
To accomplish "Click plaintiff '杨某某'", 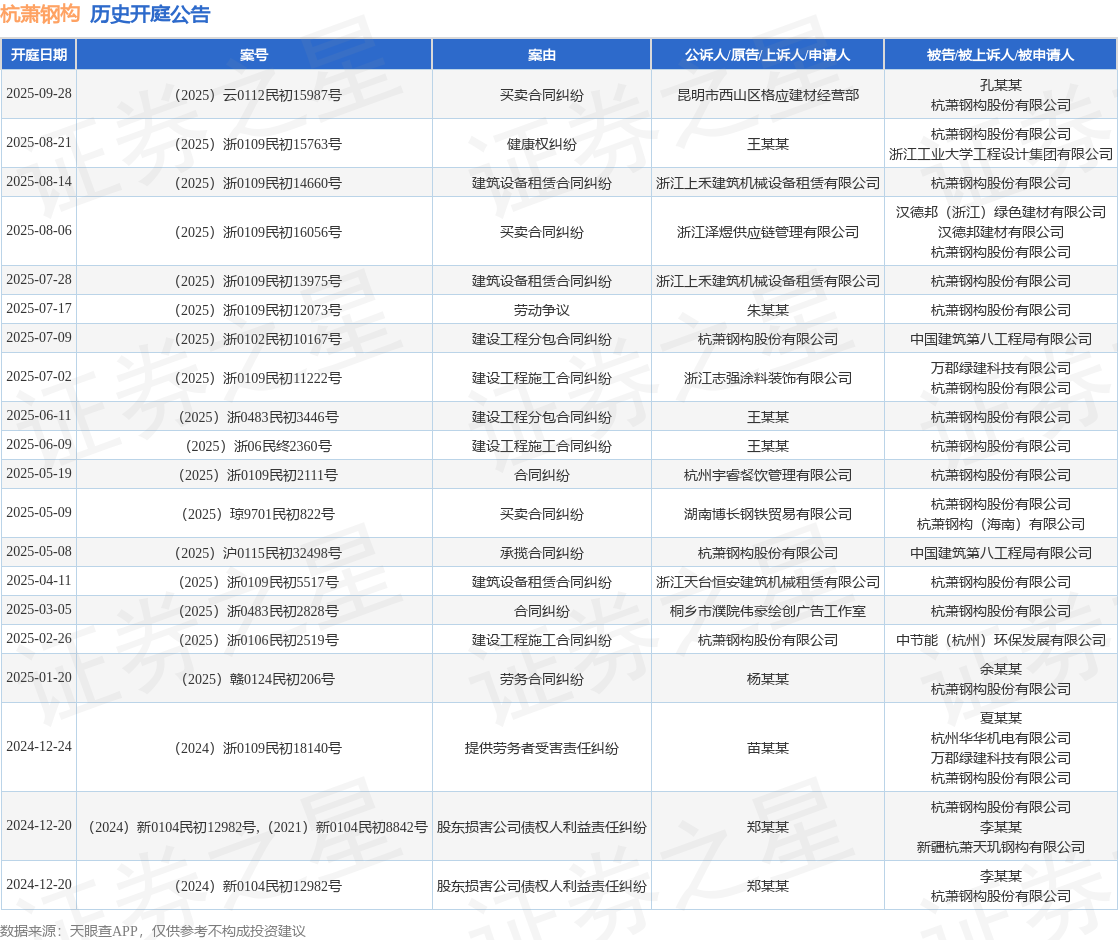I will point(768,679).
